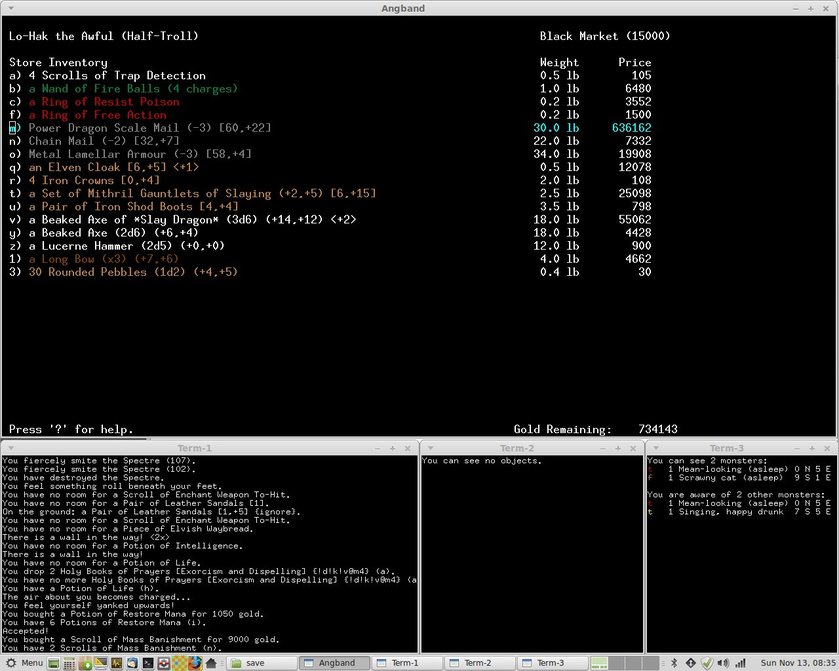This screenshot has width=839, height=671.
Task: Select the Power Dragon Scale Mail item
Action: 149,128
